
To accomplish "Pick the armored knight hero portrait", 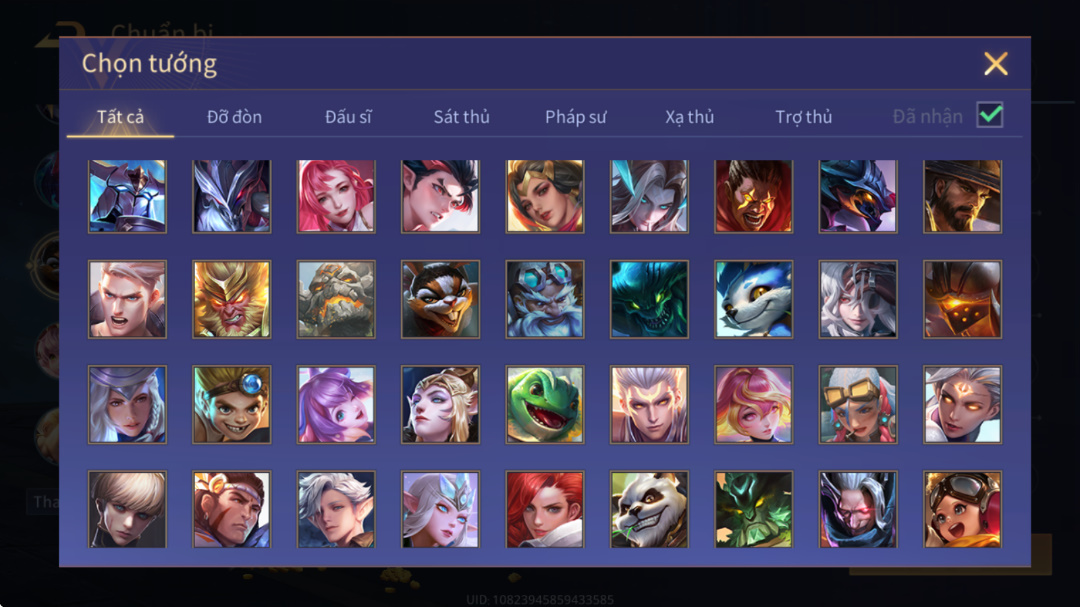I will coord(127,196).
